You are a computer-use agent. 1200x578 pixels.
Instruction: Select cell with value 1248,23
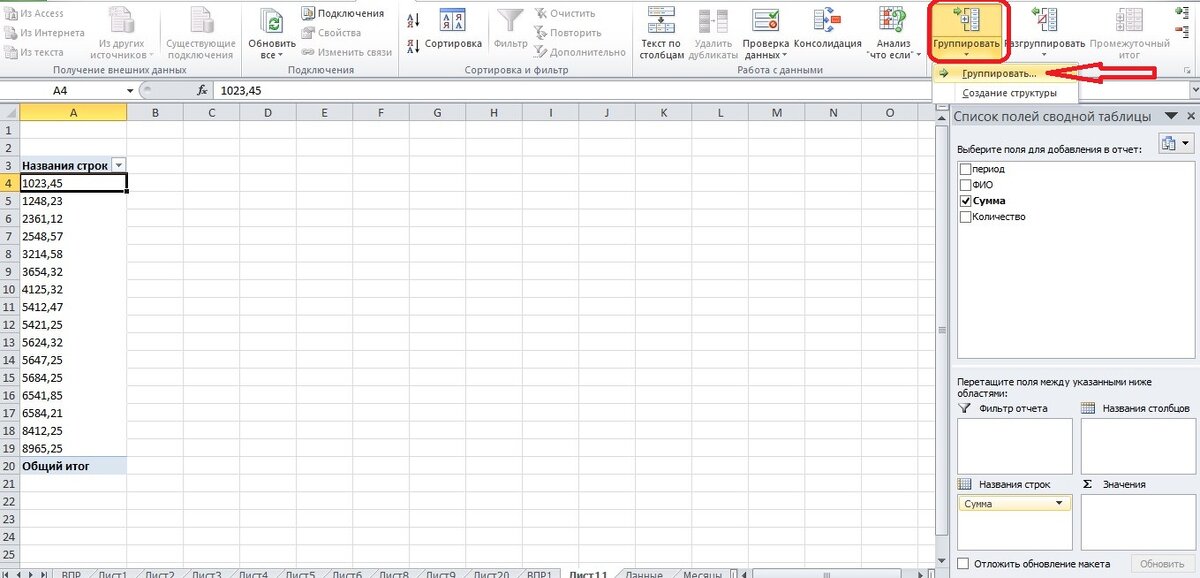point(73,200)
